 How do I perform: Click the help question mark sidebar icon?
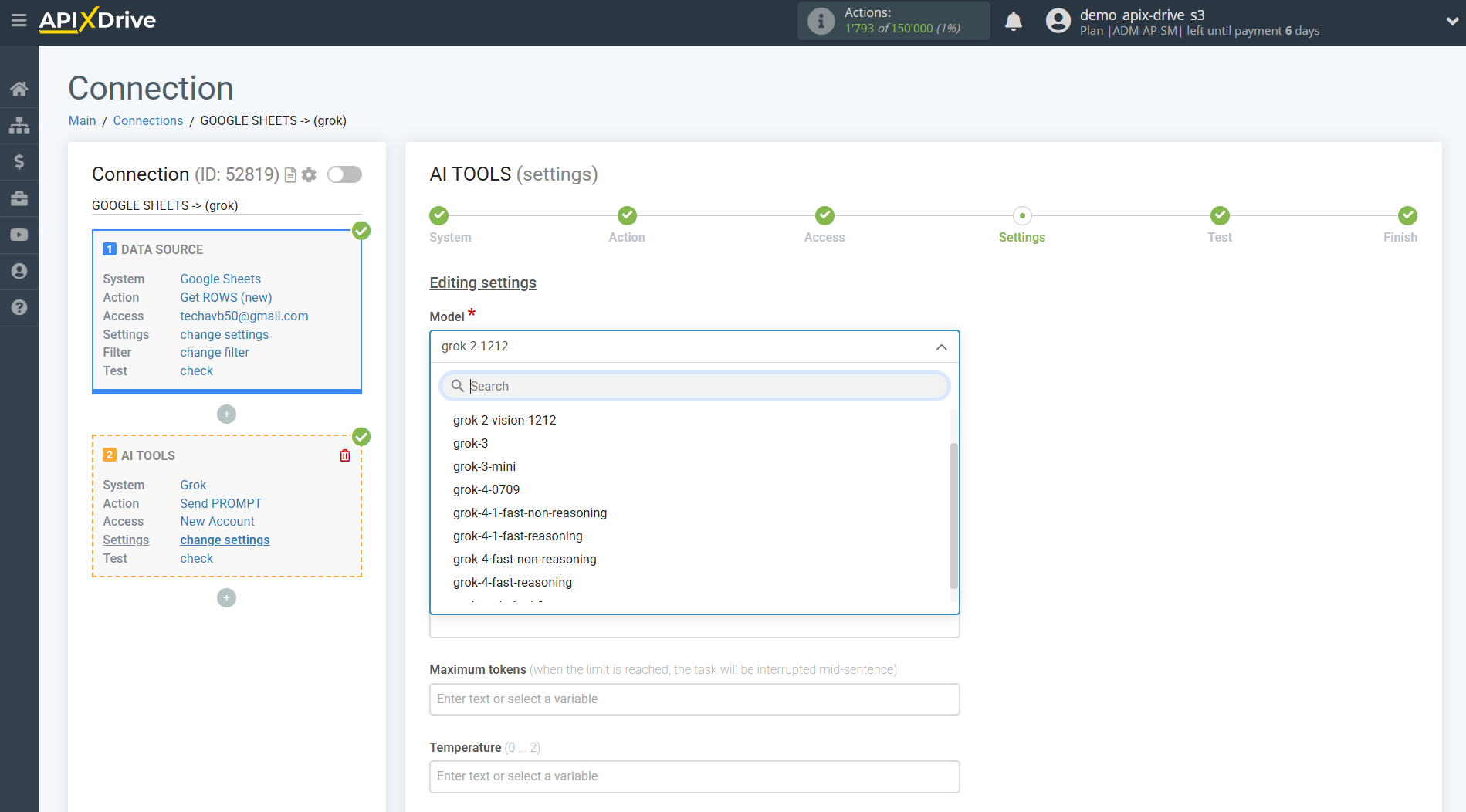click(x=19, y=307)
